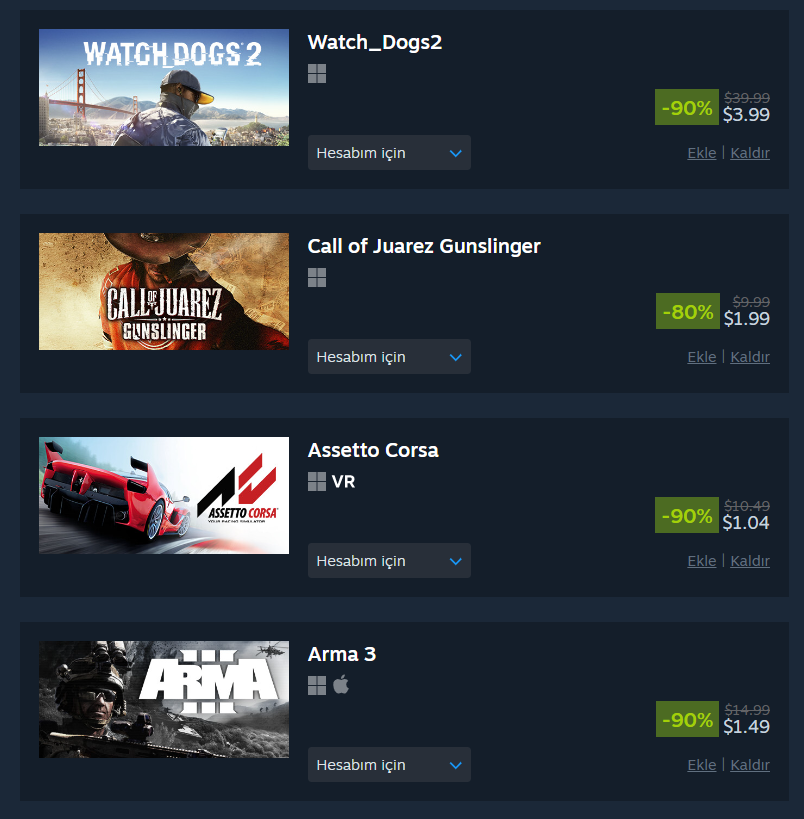Expand the Hesabım için dropdown for Assetto Corsa

[x=389, y=560]
